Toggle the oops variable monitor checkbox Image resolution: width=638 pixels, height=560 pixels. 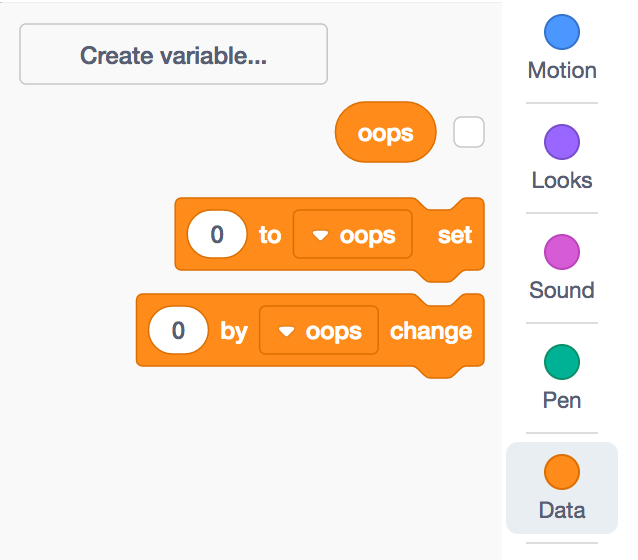(x=469, y=133)
